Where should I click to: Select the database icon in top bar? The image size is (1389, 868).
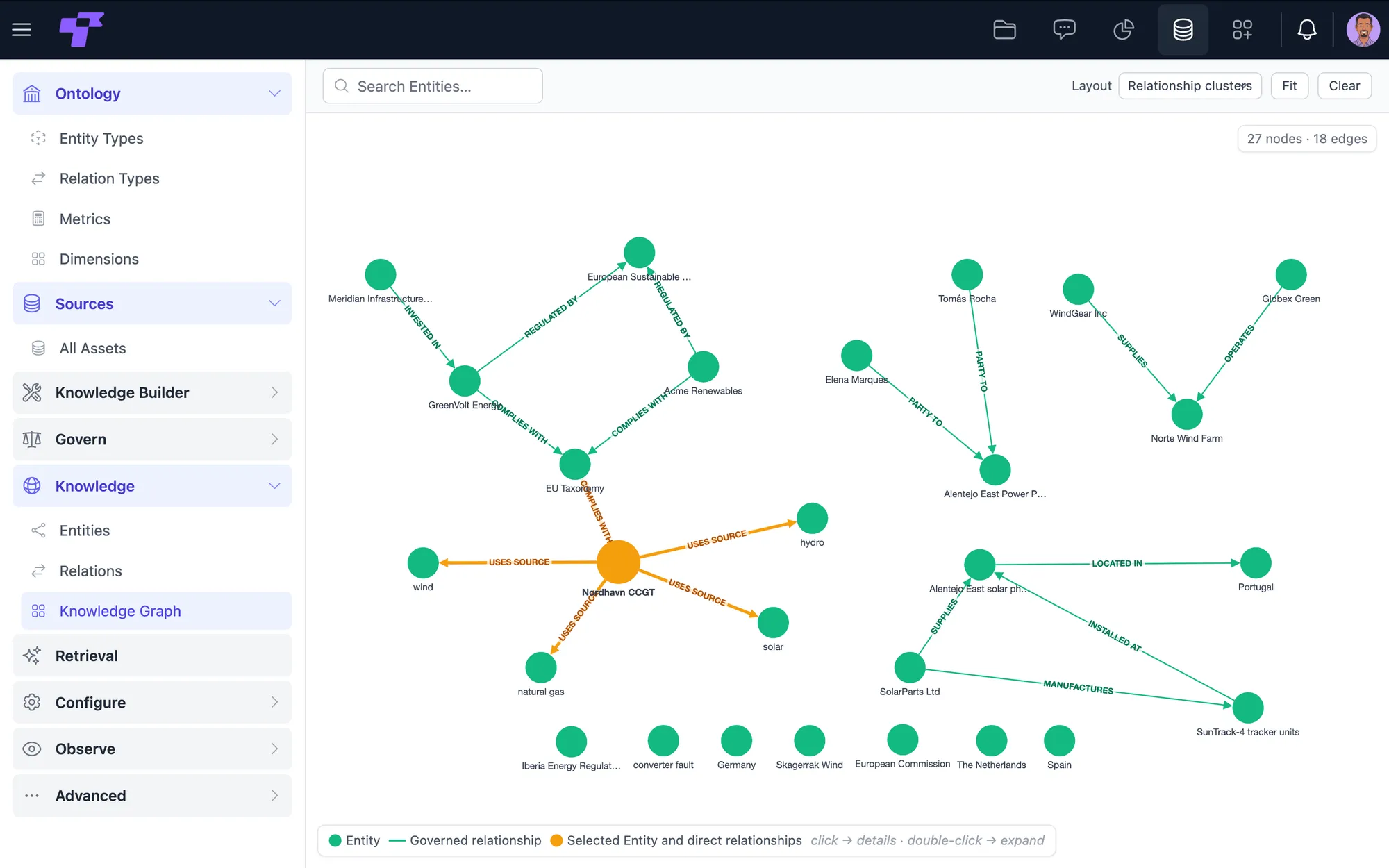pos(1183,30)
